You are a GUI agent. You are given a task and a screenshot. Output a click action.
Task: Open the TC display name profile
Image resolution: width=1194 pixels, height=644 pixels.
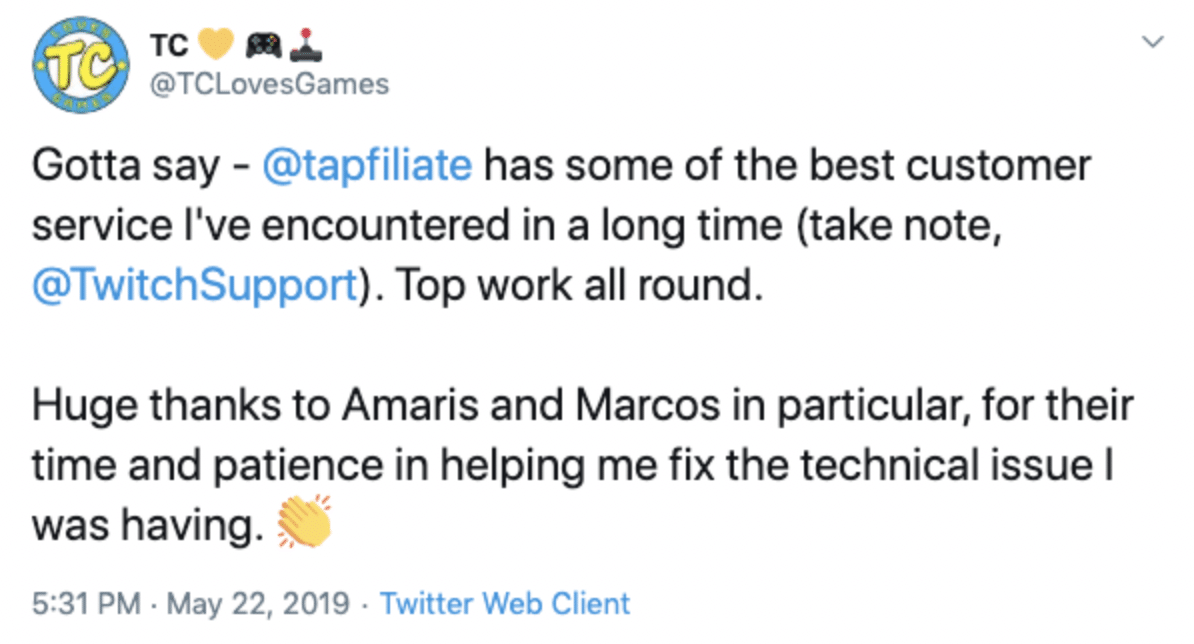170,45
